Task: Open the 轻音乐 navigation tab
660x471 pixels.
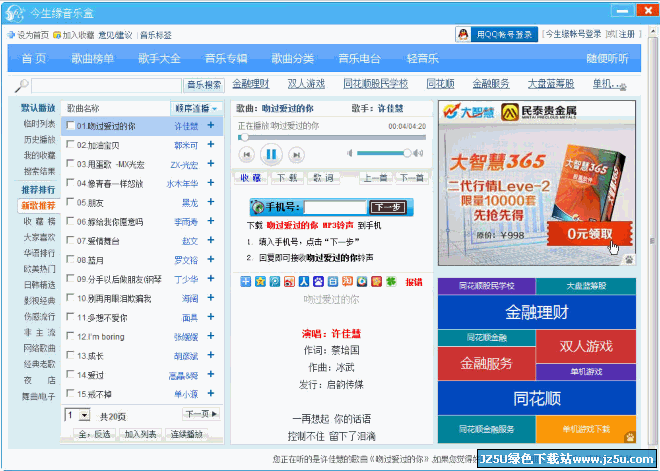Action: 423,59
